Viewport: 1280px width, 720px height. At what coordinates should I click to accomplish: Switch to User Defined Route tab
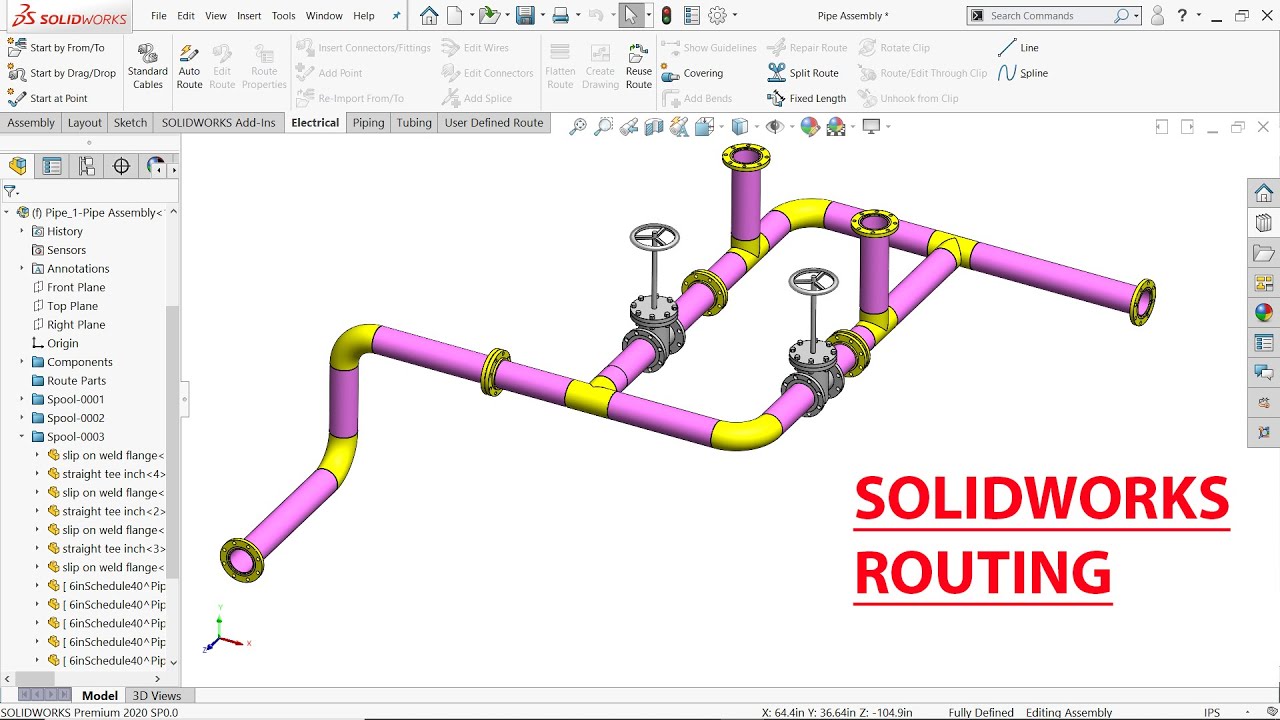coord(494,123)
